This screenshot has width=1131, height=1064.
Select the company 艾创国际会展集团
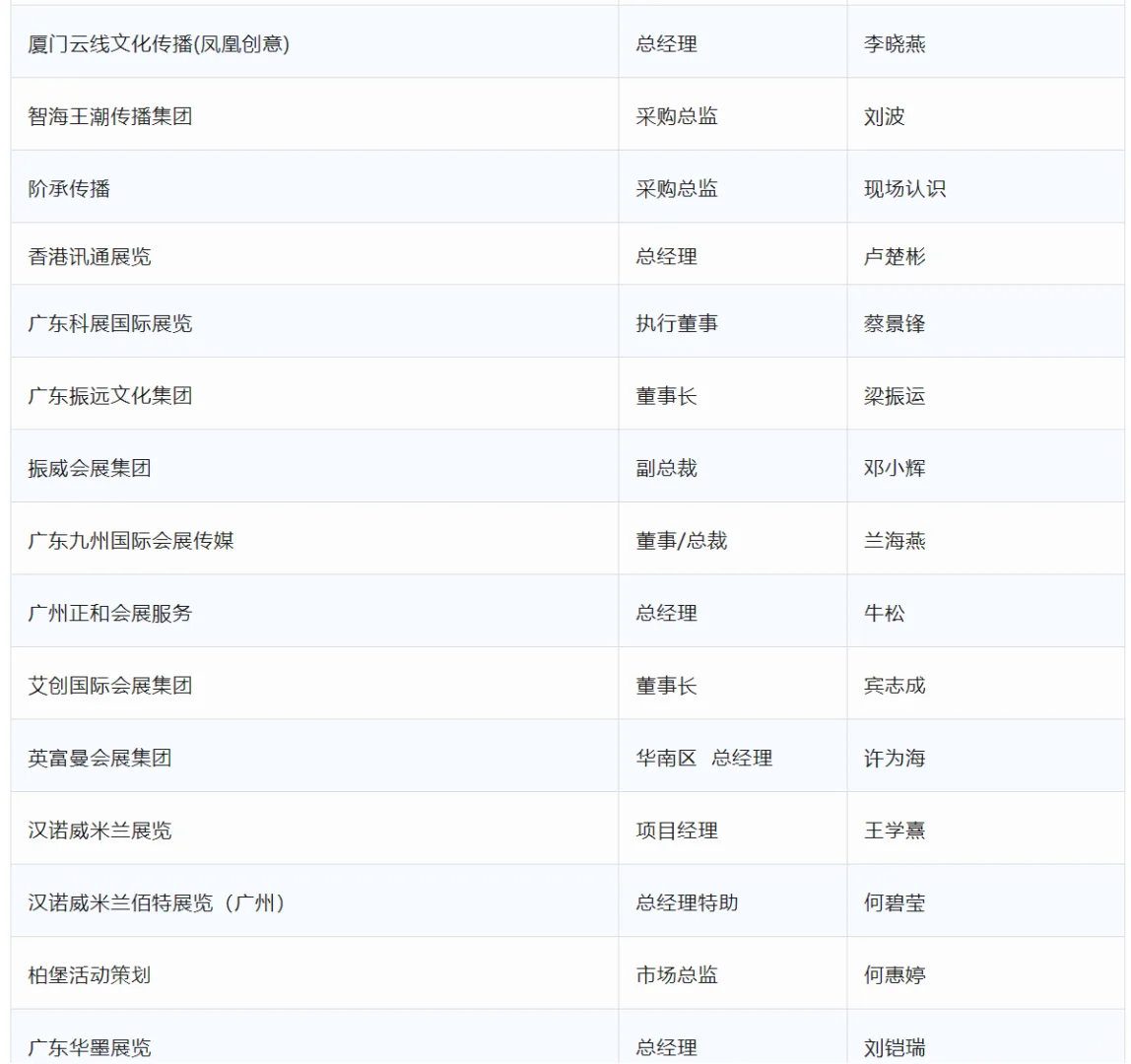point(110,686)
